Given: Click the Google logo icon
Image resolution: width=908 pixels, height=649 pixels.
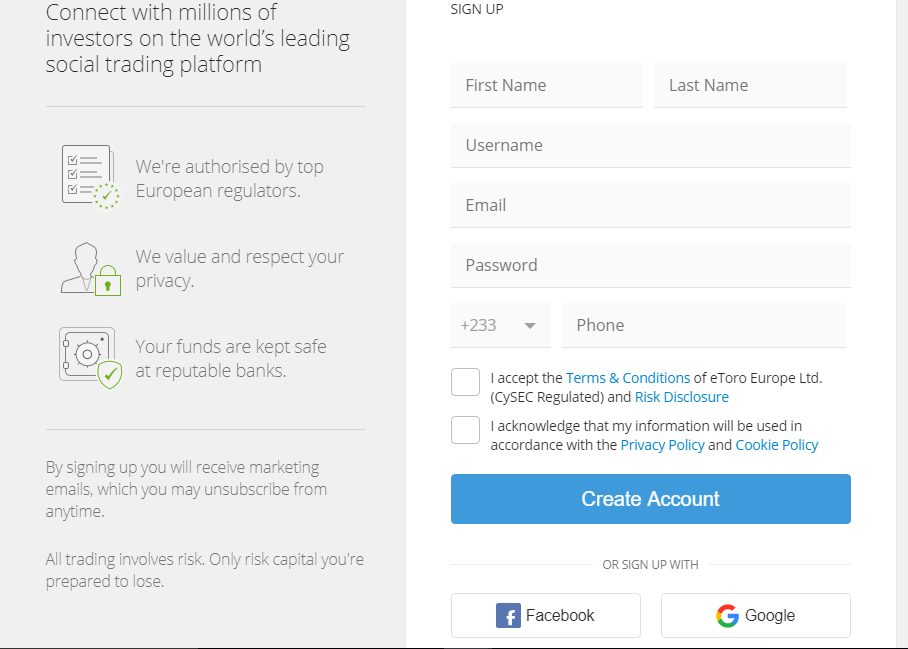Looking at the screenshot, I should pyautogui.click(x=727, y=616).
